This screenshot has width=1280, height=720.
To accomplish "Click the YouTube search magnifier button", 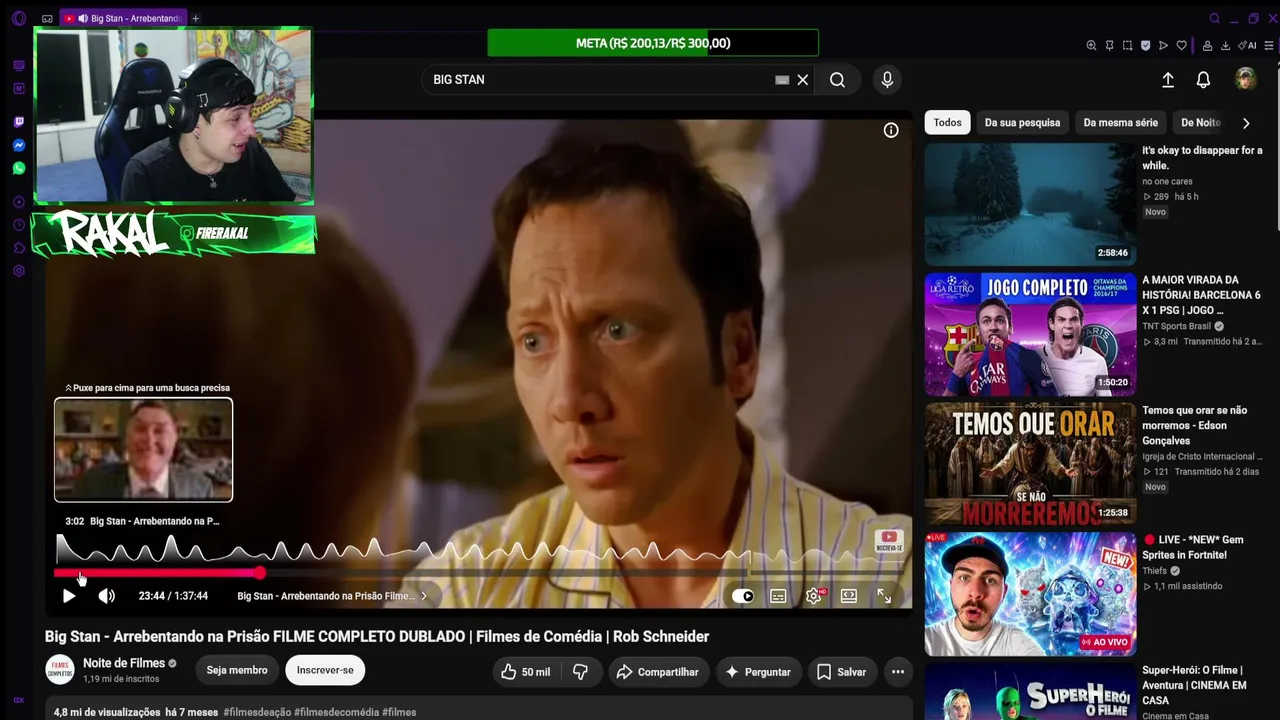I will [837, 80].
